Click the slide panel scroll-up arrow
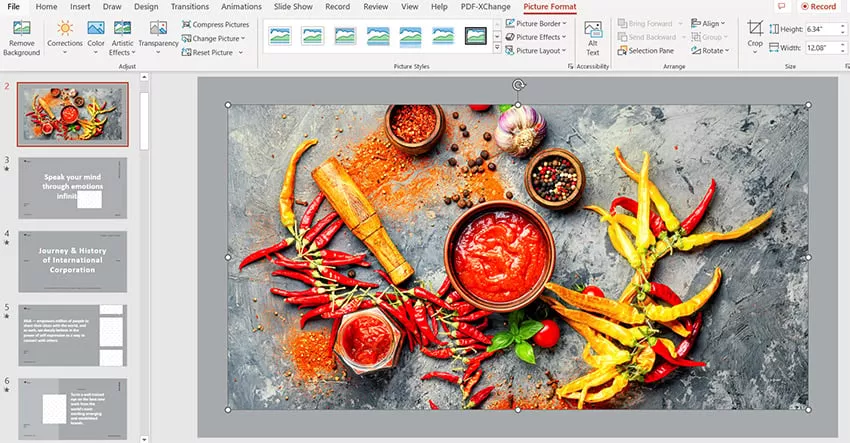This screenshot has width=850, height=443. point(144,77)
